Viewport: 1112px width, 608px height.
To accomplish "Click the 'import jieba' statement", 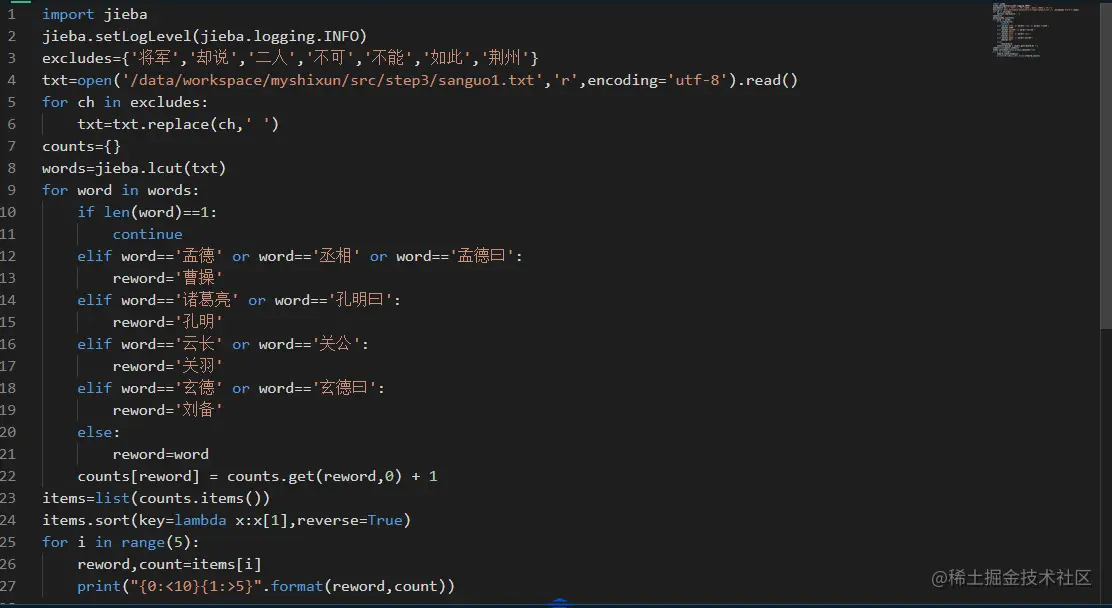I will 94,14.
